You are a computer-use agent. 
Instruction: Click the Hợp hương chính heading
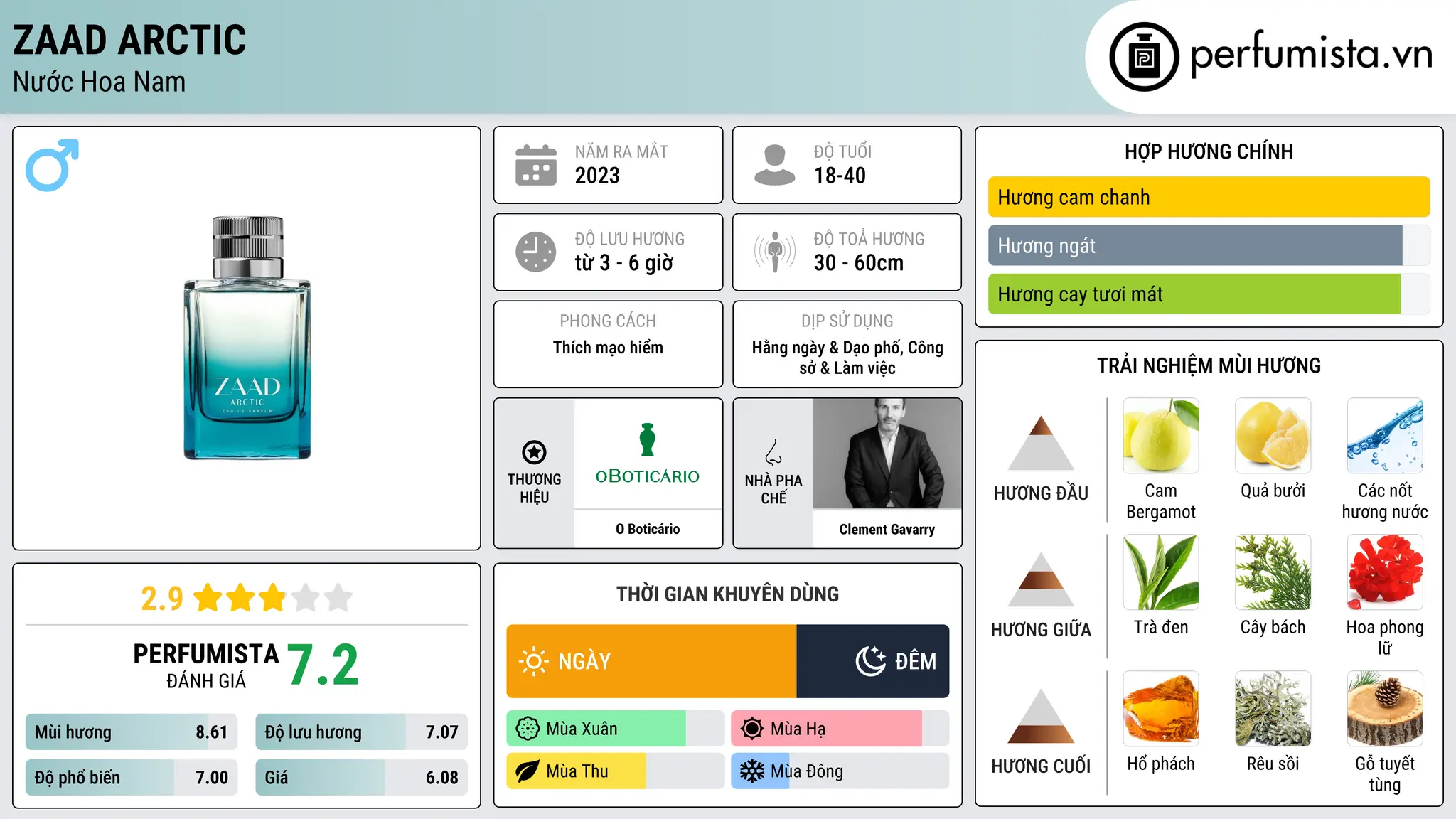coord(1209,151)
